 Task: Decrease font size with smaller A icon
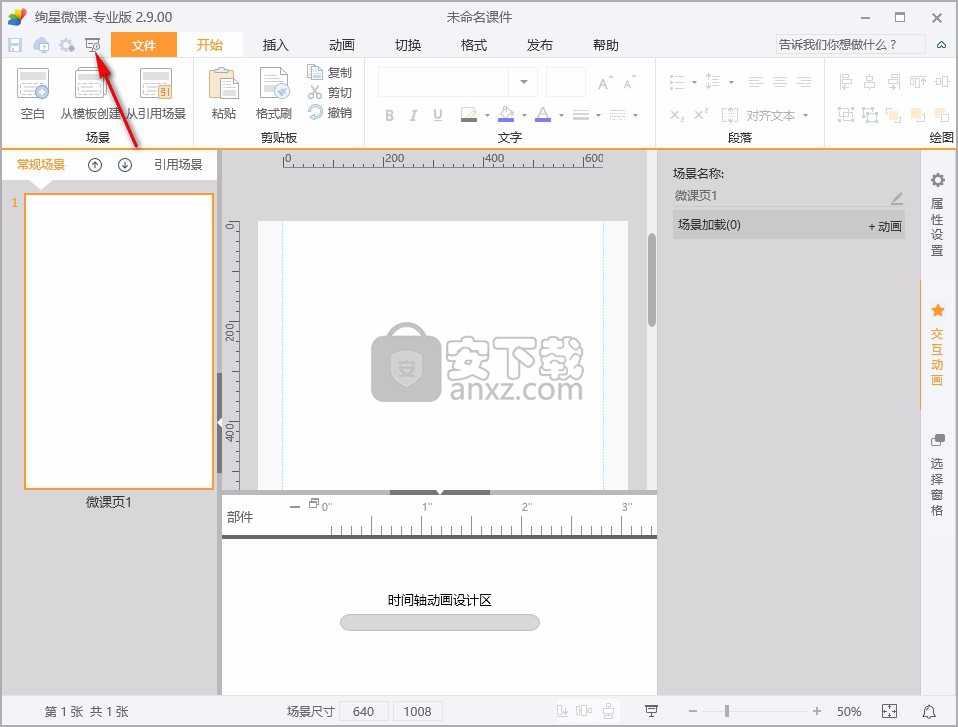pos(629,82)
